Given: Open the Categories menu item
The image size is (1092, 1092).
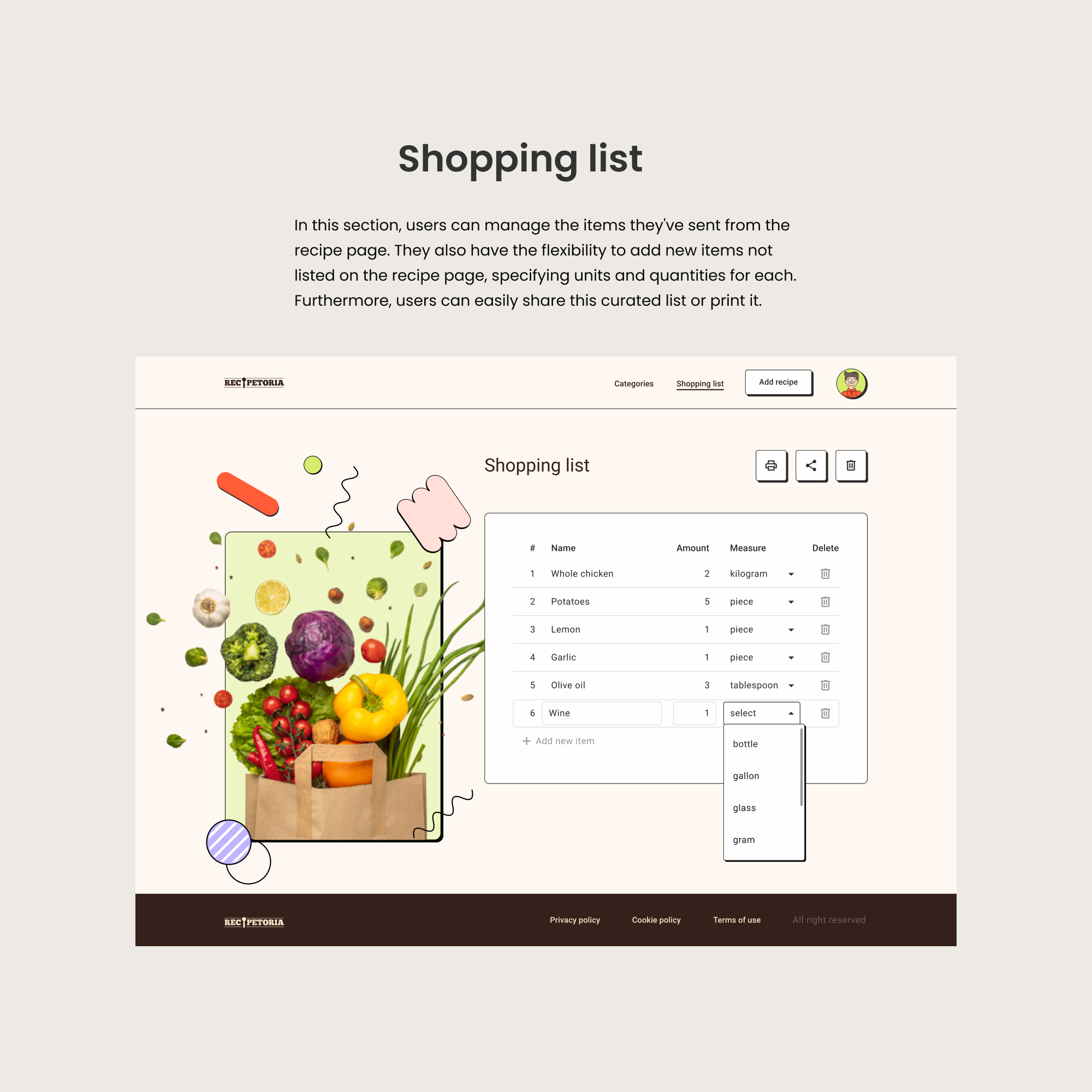Looking at the screenshot, I should click(x=634, y=382).
